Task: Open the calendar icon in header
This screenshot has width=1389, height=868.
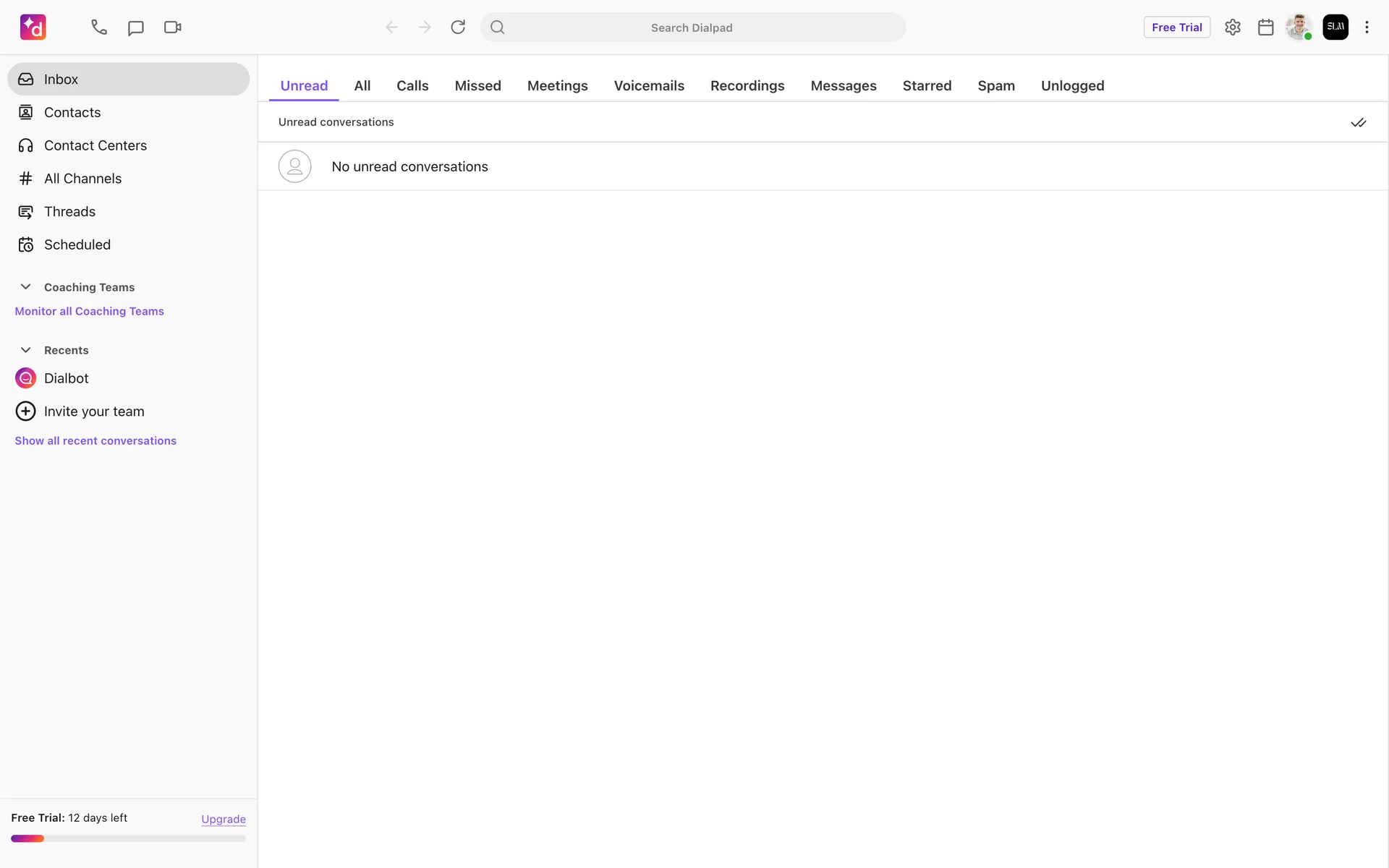Action: (1265, 27)
